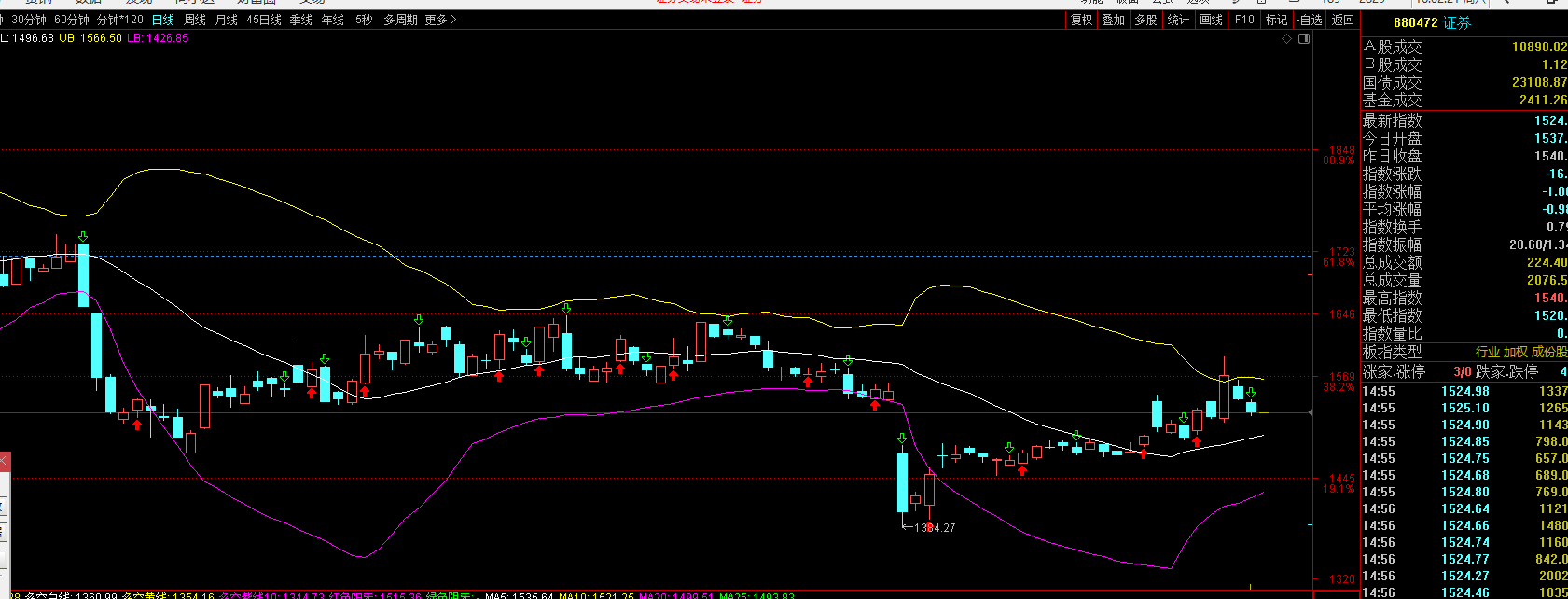Image resolution: width=1568 pixels, height=599 pixels.
Task: Click the 涨家.涨停 label
Action: coord(1394,371)
